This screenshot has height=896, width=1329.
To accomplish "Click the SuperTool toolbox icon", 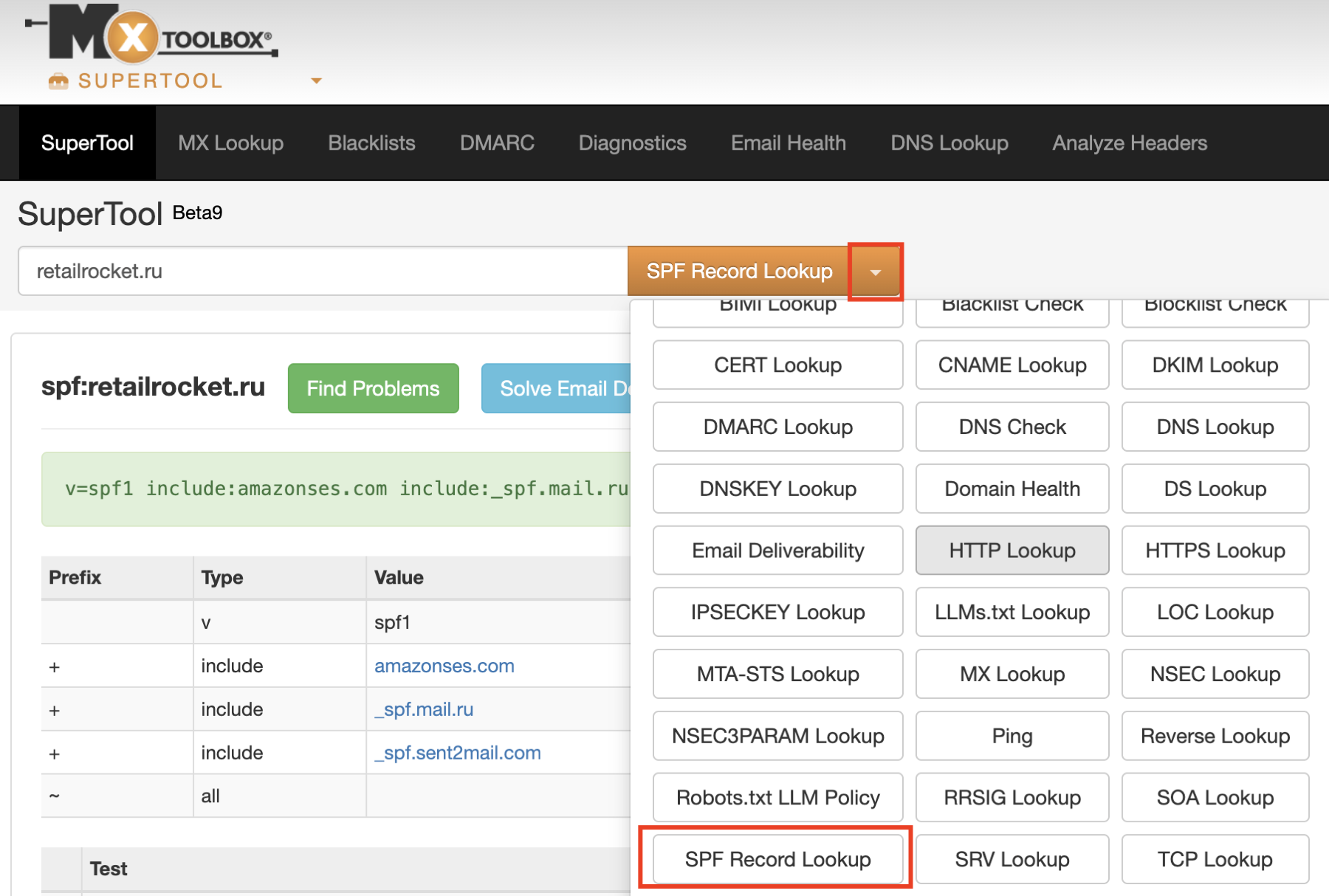I will point(58,80).
